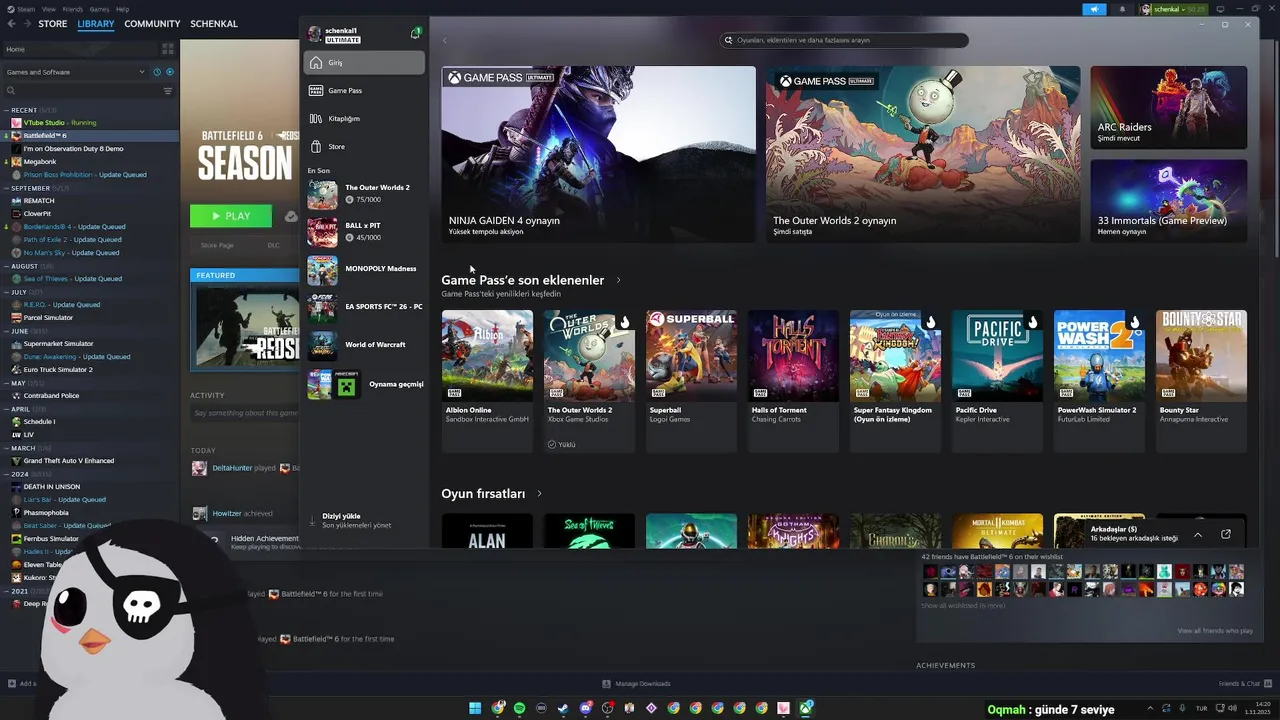
Task: Open View menu
Action: 48,9
